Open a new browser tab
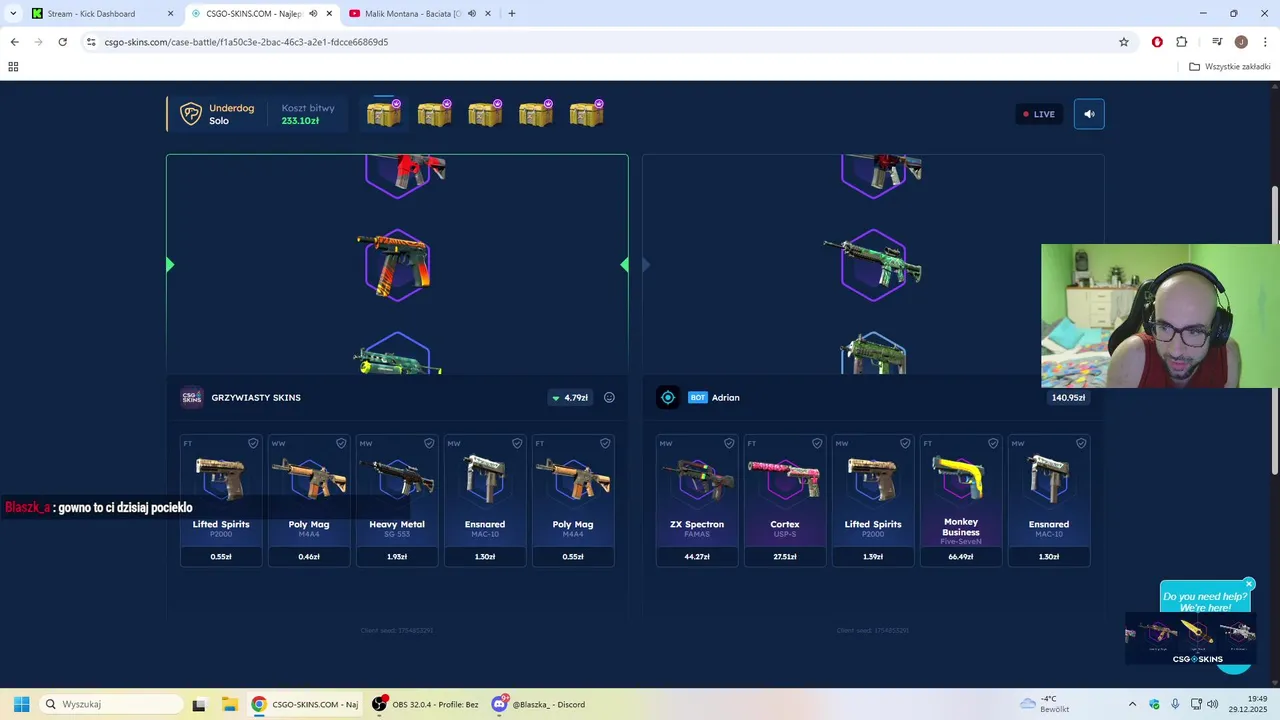Screen dimensions: 1280x720 point(512,14)
